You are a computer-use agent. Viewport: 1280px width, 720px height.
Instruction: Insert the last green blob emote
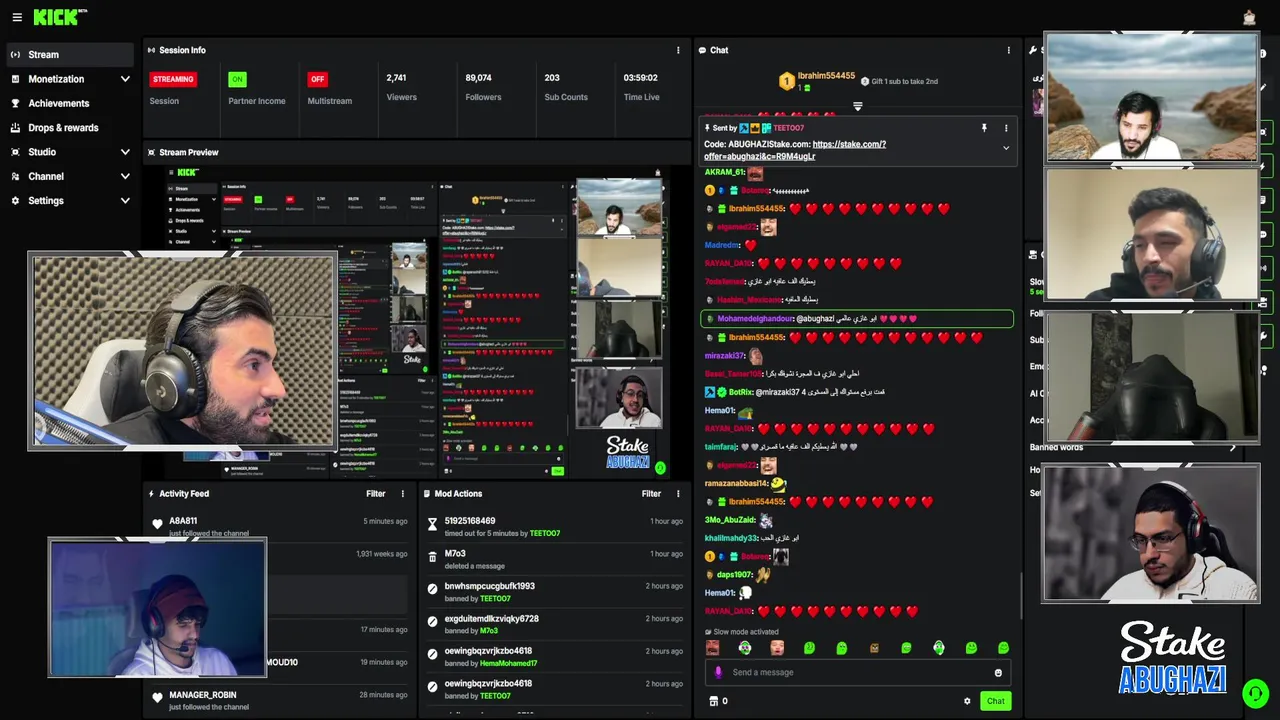pos(1003,648)
